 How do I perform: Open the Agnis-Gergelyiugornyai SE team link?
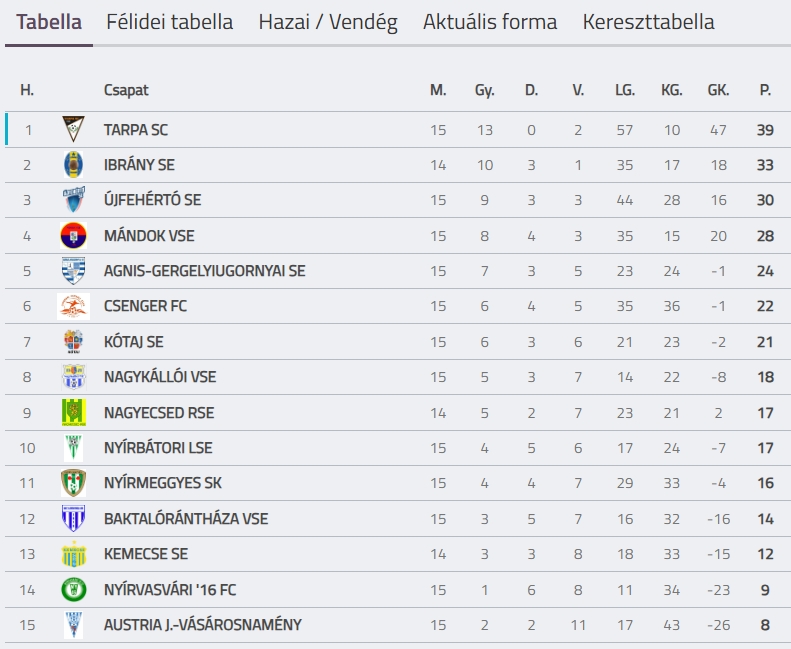[x=204, y=271]
